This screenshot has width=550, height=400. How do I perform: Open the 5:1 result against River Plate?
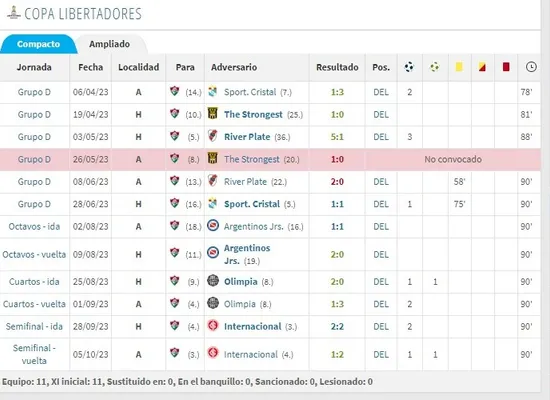point(337,137)
